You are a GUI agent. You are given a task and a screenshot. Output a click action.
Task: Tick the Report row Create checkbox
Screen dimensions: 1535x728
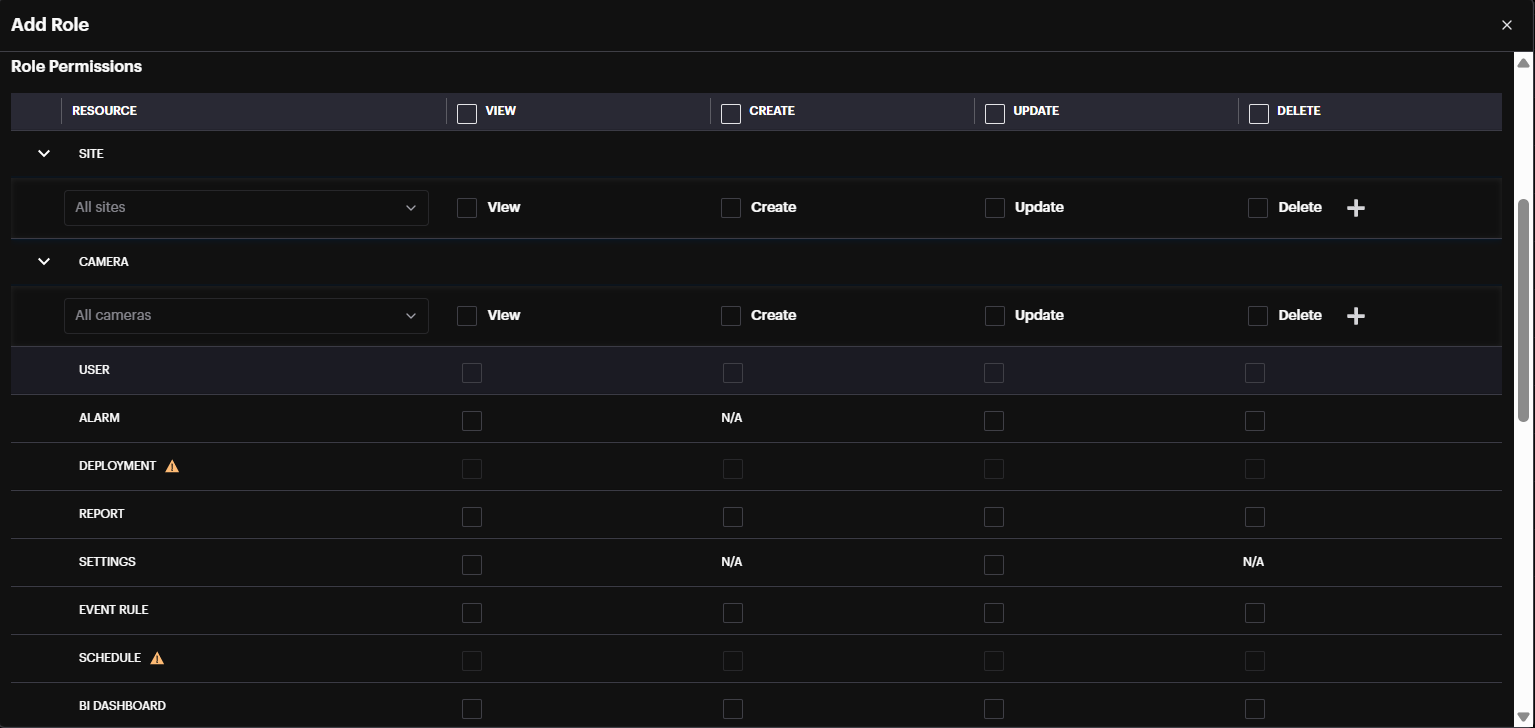pos(733,517)
